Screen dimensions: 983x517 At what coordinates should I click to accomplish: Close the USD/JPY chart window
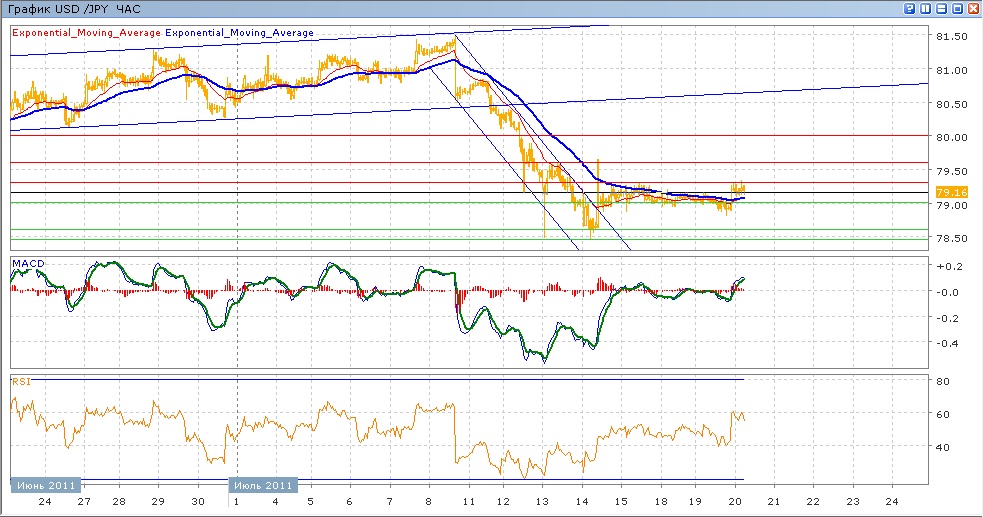pos(973,8)
